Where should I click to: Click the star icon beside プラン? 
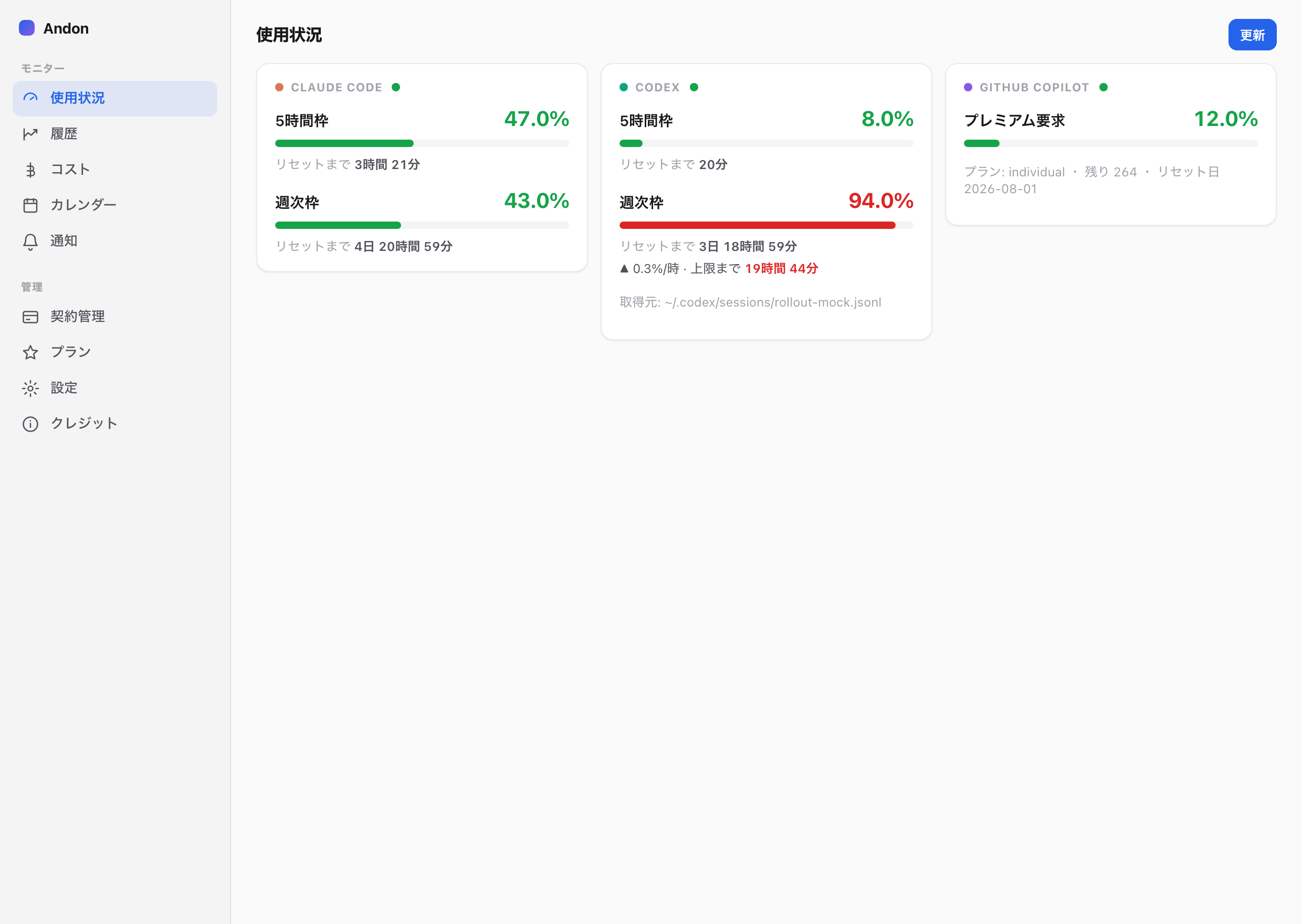30,352
